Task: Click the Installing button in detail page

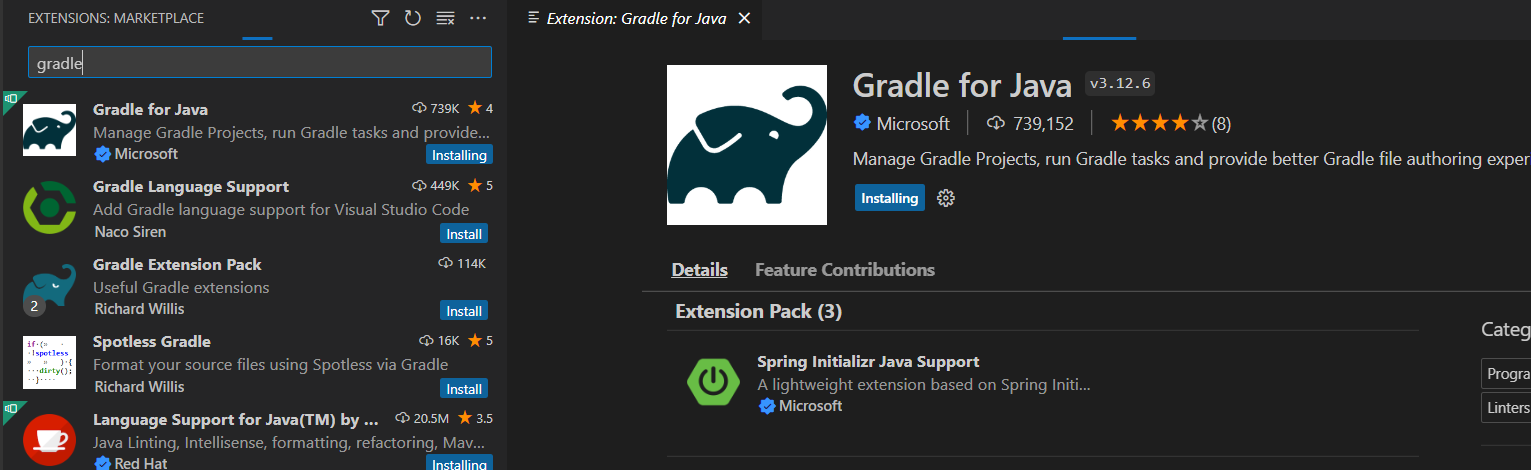Action: point(890,198)
